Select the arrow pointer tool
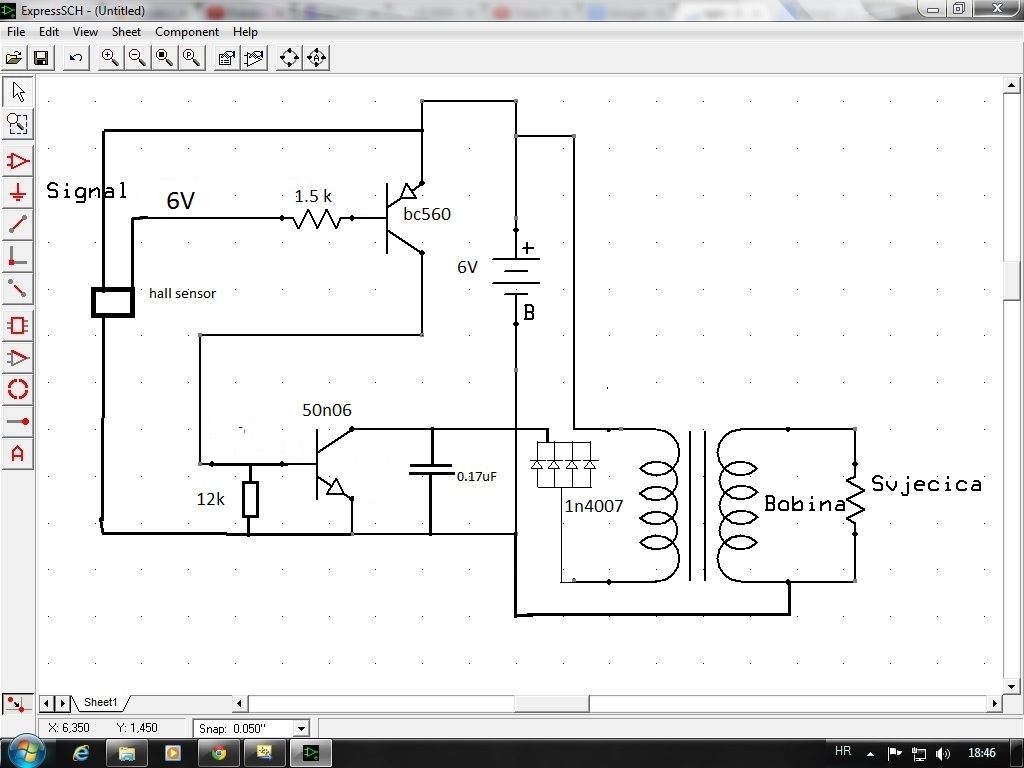1024x768 pixels. point(18,91)
